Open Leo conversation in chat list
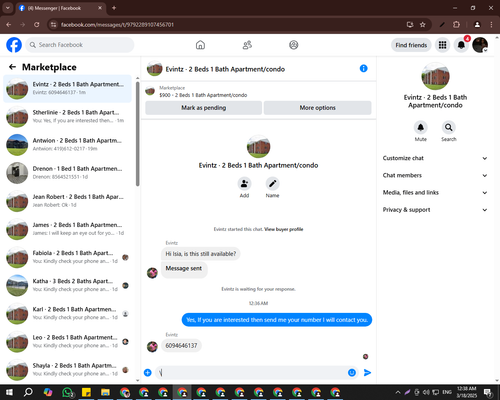500x400 pixels. [67, 342]
